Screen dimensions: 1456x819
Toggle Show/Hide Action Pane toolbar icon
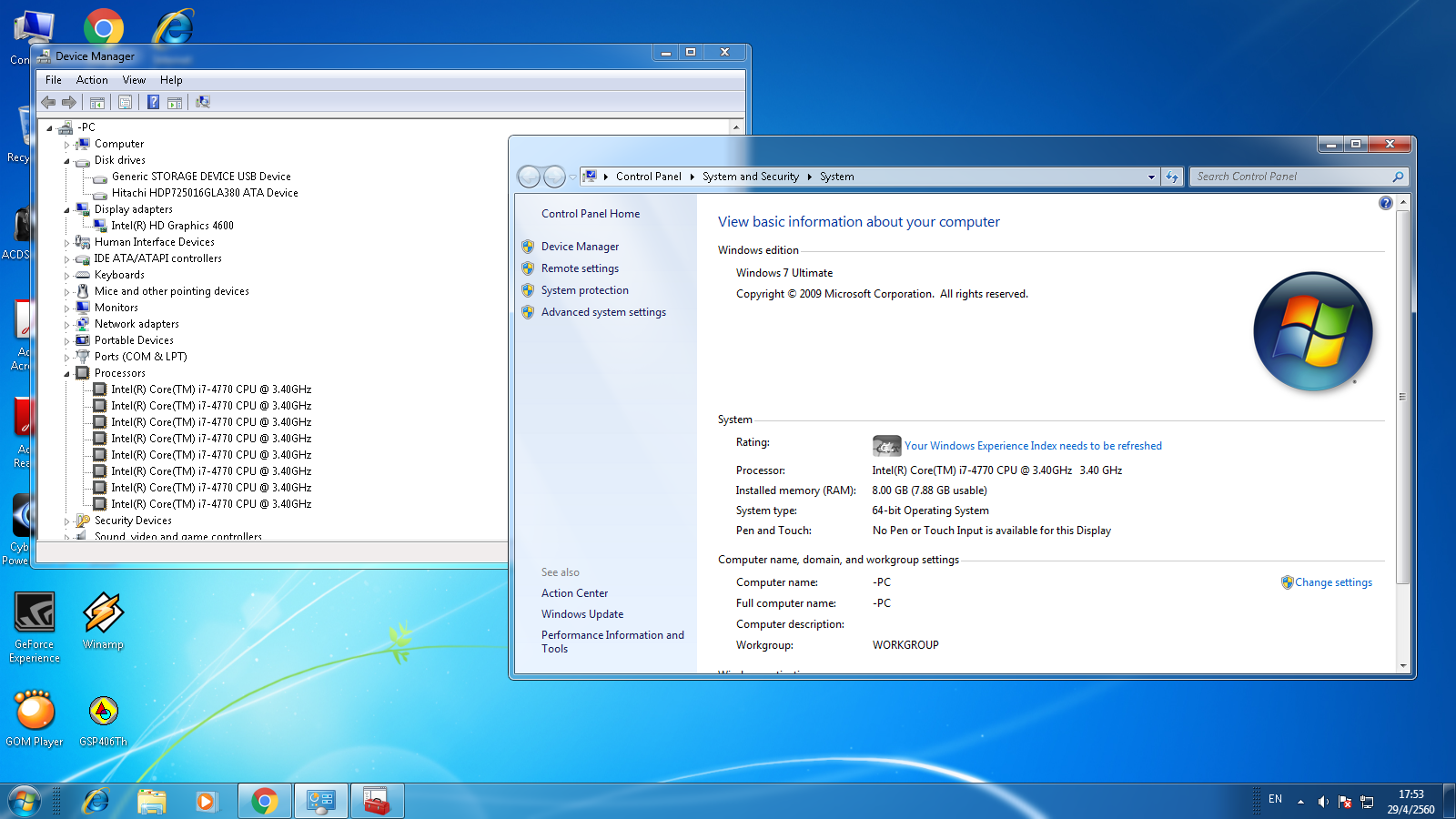[175, 102]
